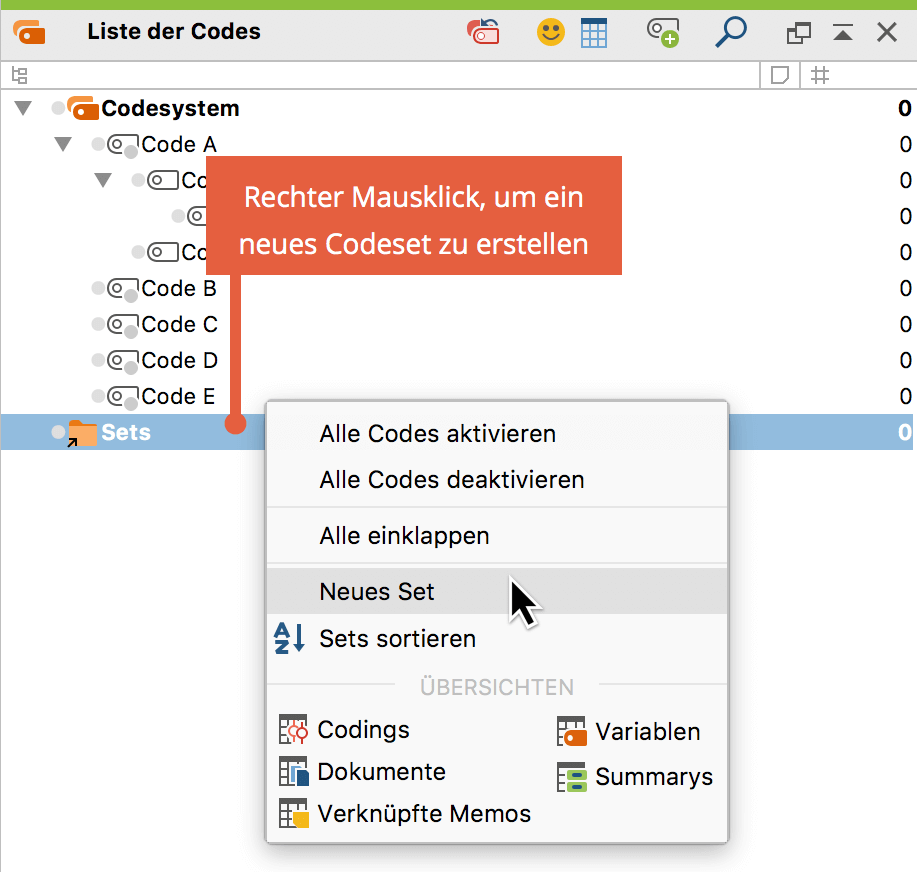
Task: Click the Code B tag icon
Action: point(123,289)
